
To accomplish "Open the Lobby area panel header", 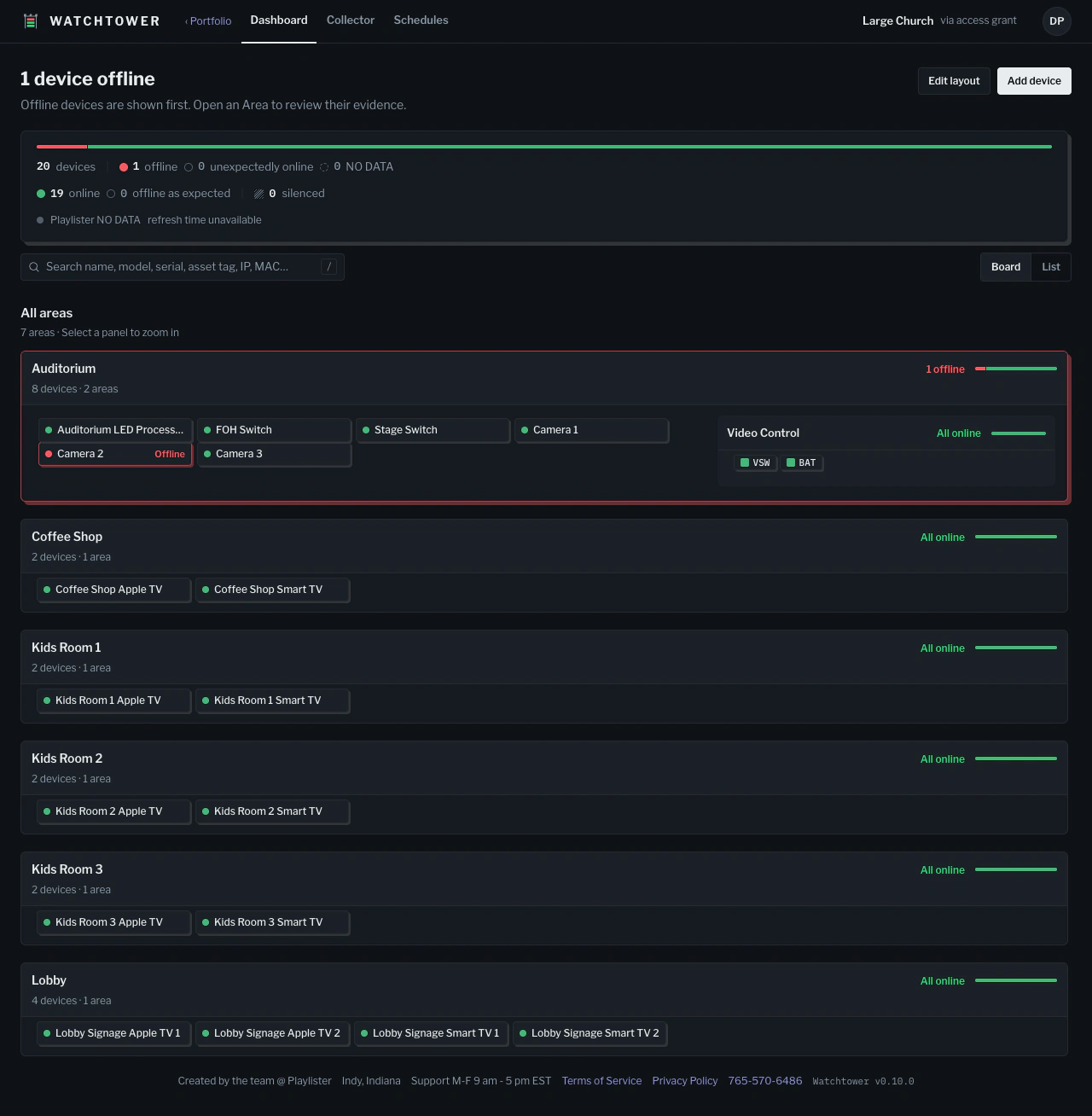I will click(x=544, y=990).
